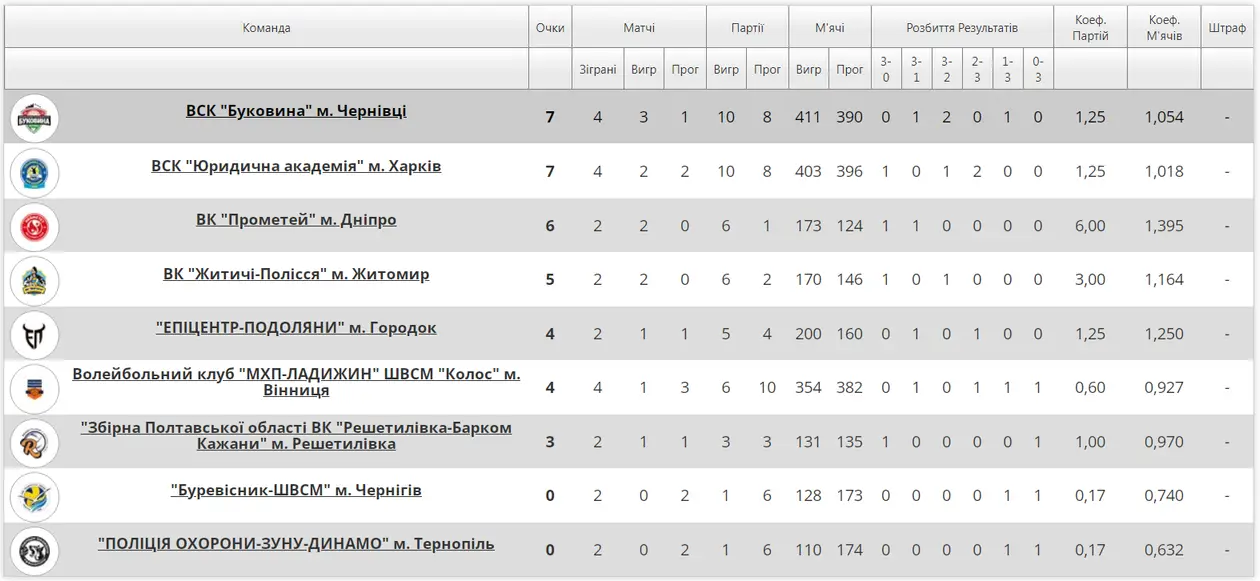Open "ПОЛІЦІЯ ОХОРОНИ-ЗУНУ-ДИНАМО" м. Тернопіль link

coord(296,545)
